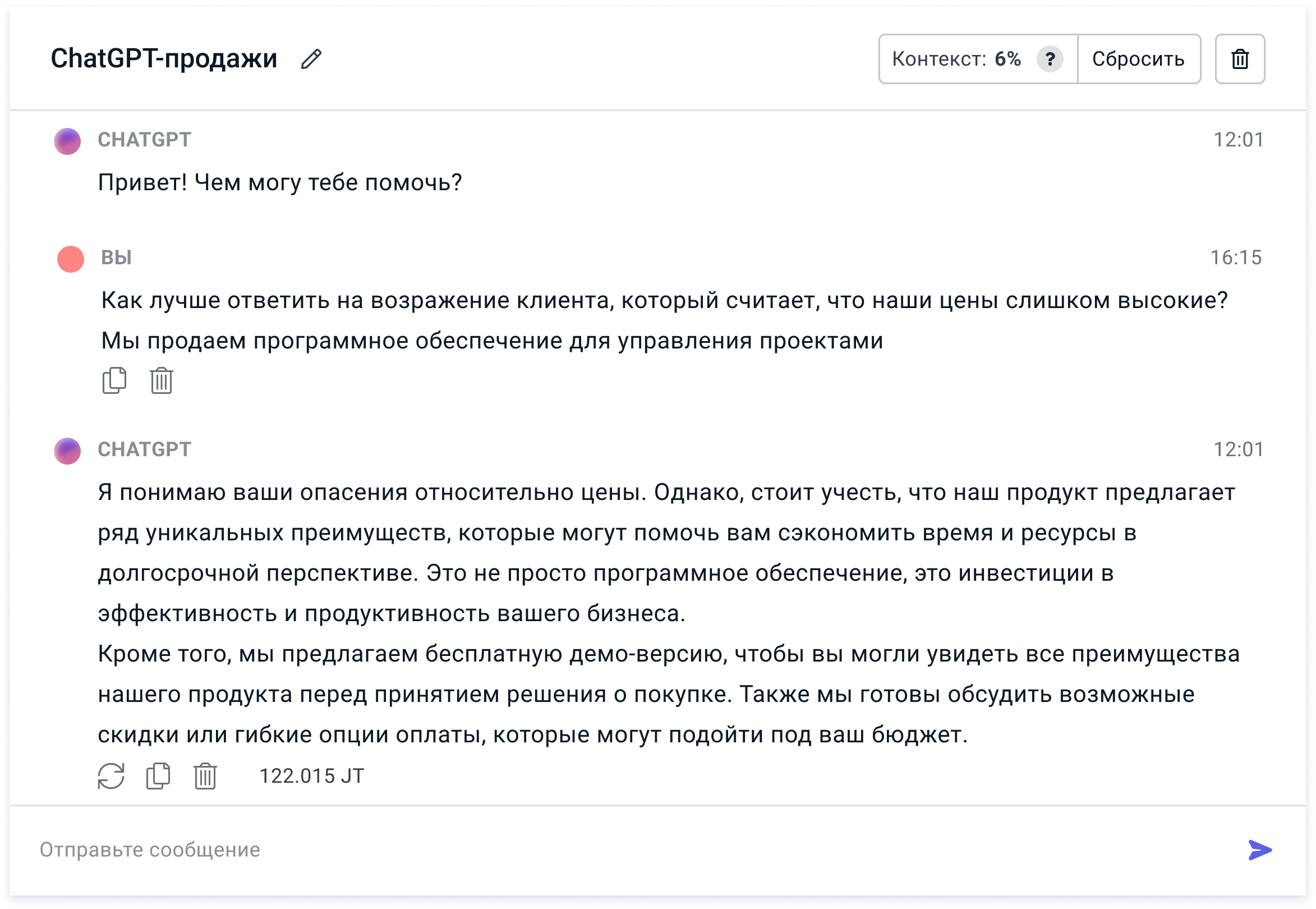Click the 122.015 JT token count
Screen dimensions: 1316x909
[311, 776]
